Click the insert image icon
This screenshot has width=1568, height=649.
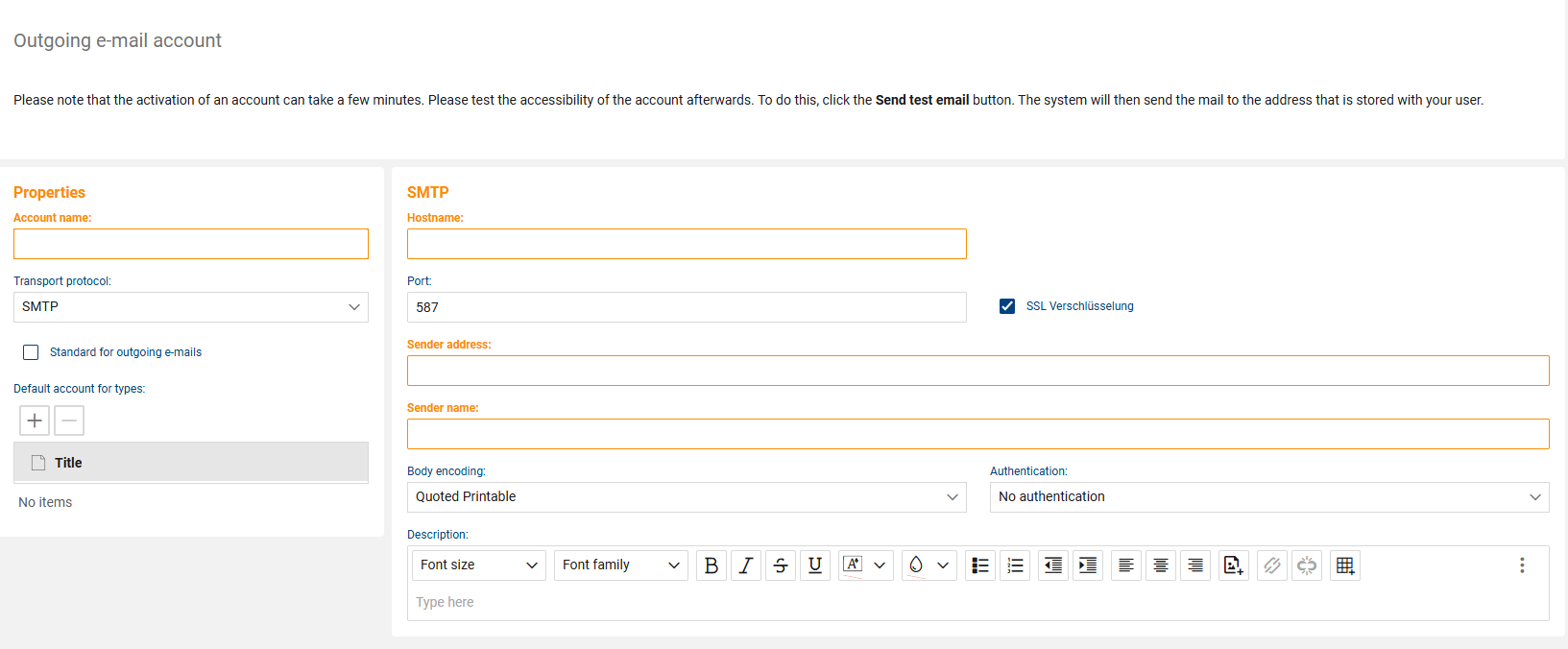point(1234,565)
